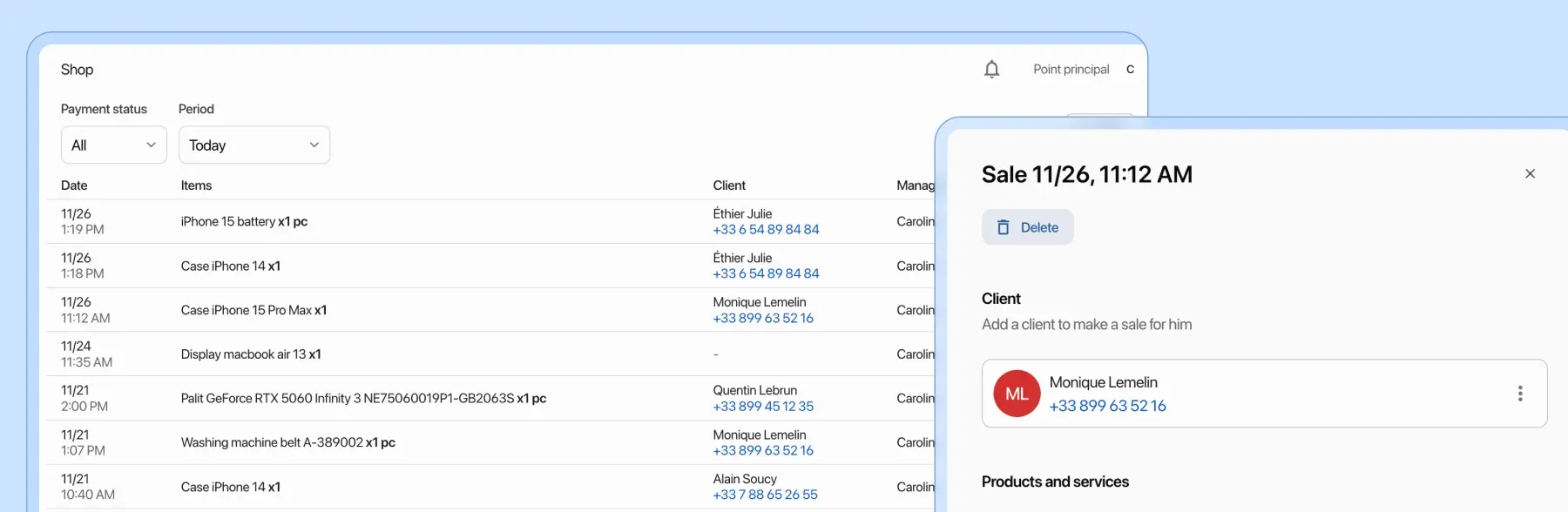
Task: Click Monique Lemelin phone in 1:07 PM row
Action: pyautogui.click(x=763, y=451)
